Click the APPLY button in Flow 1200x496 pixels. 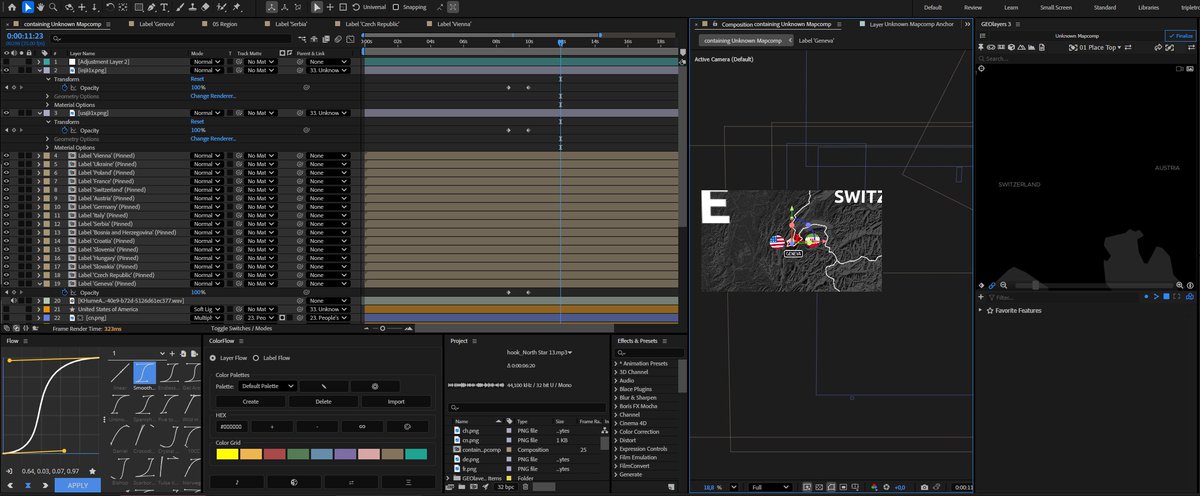coord(77,484)
